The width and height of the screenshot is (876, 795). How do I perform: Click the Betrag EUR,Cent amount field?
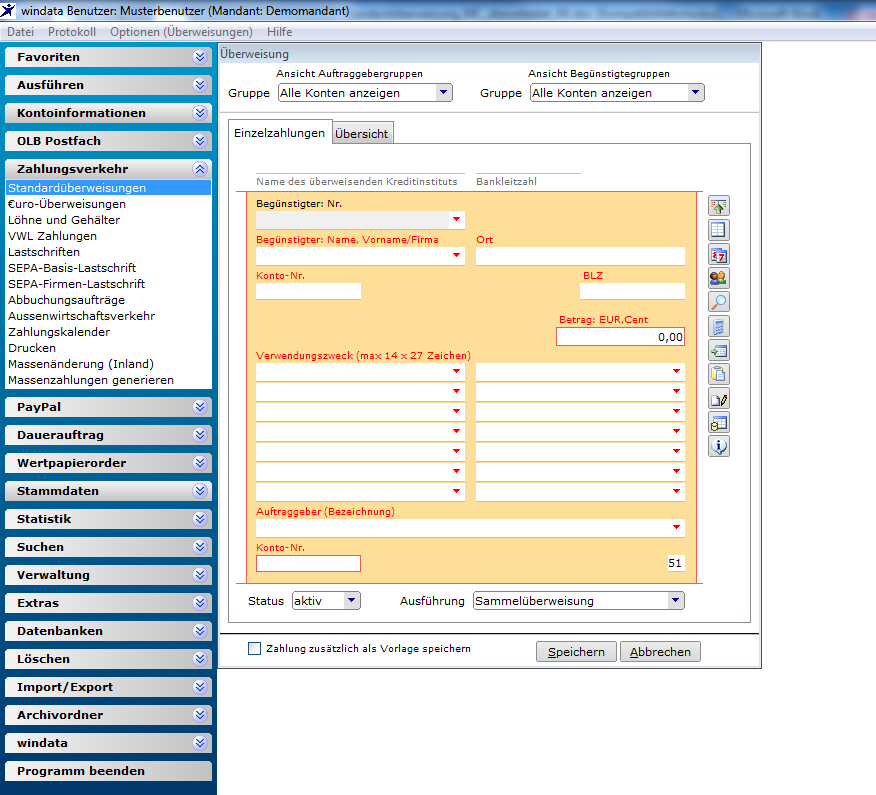[620, 337]
